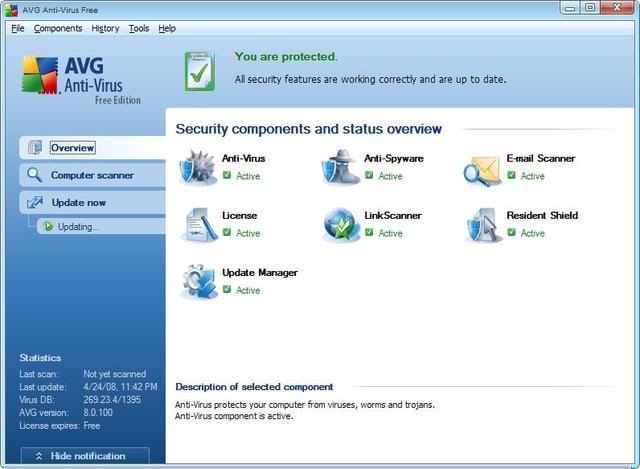This screenshot has height=469, width=640.
Task: Click the Anti-Spyware Active green check
Action: pyautogui.click(x=369, y=175)
